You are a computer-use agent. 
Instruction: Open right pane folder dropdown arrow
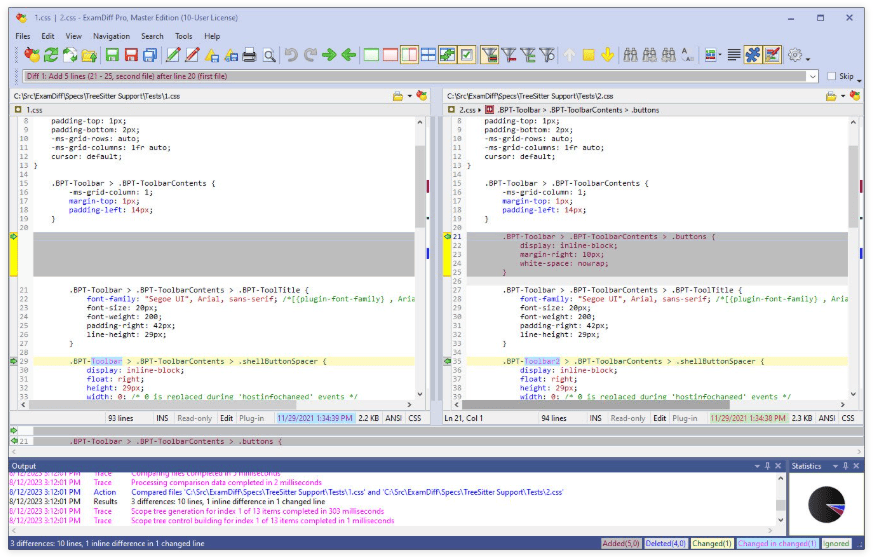pyautogui.click(x=843, y=96)
